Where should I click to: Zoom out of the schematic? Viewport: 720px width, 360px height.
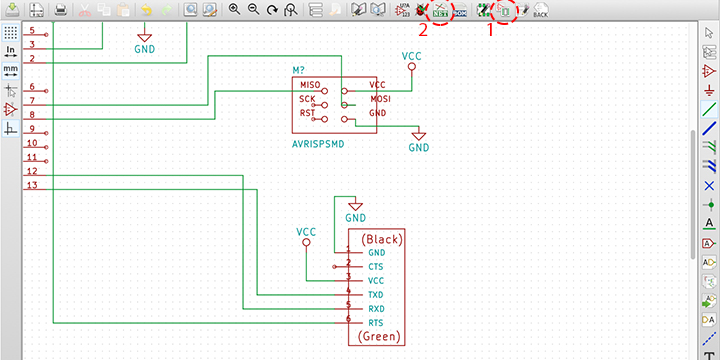253,9
